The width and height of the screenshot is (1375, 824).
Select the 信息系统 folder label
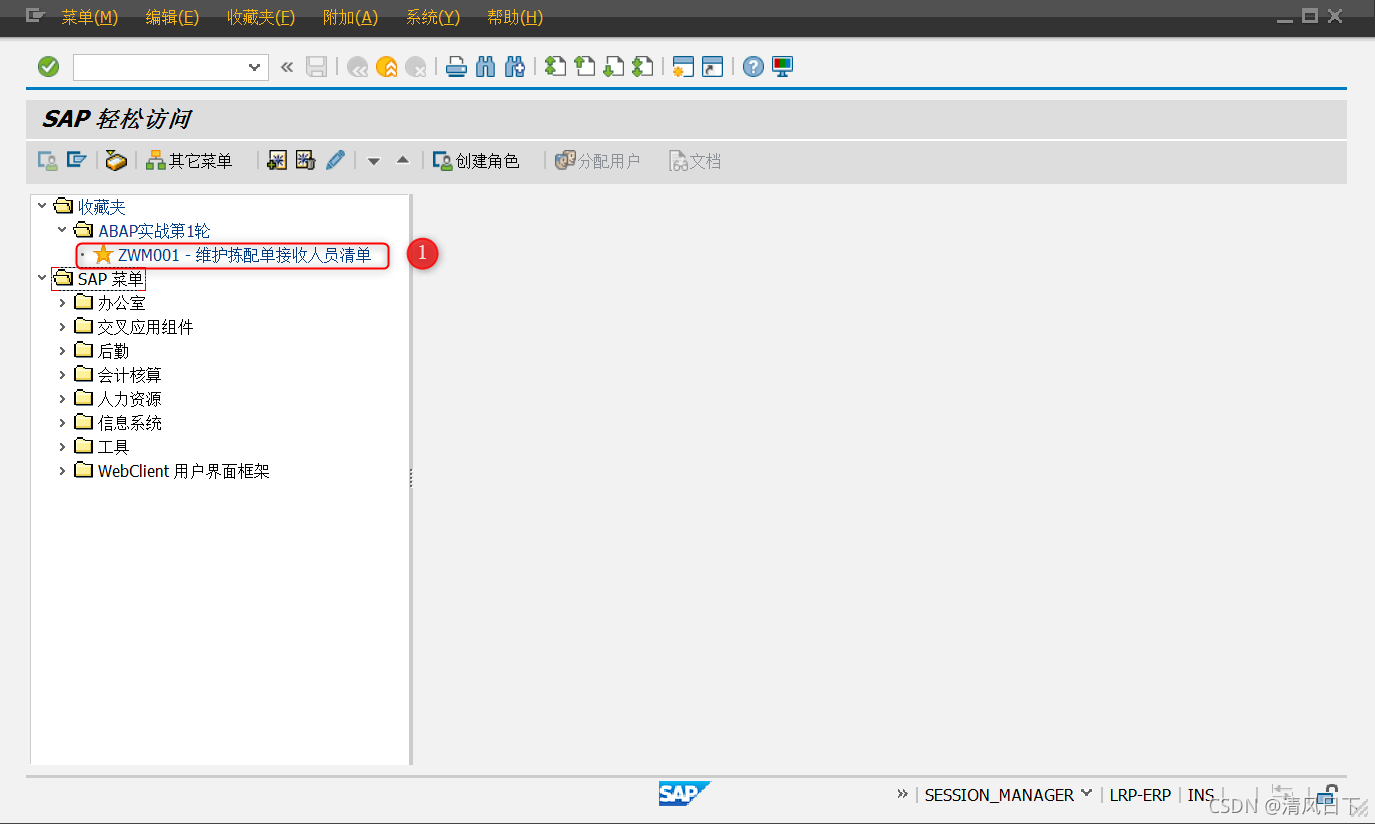129,423
